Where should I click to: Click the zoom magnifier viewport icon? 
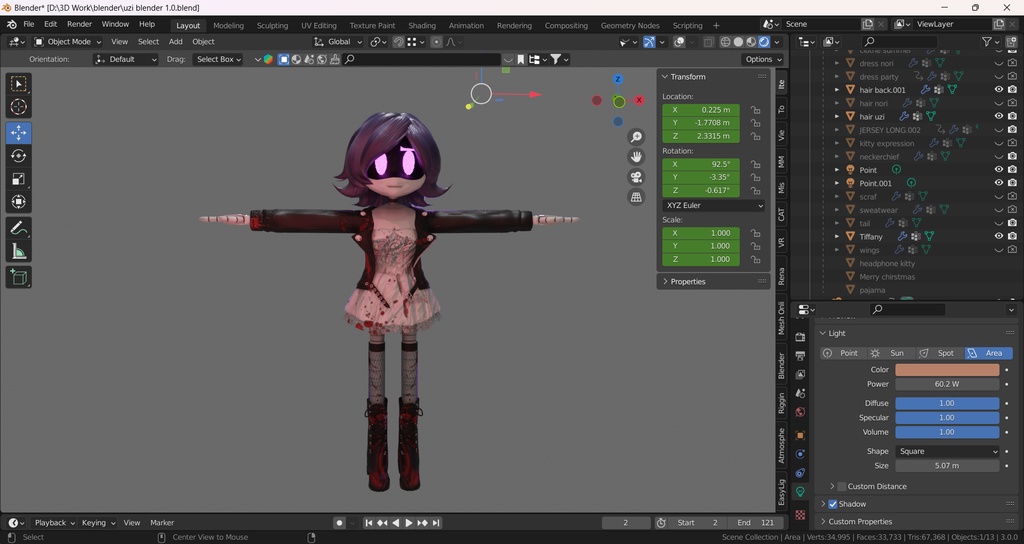pyautogui.click(x=636, y=137)
